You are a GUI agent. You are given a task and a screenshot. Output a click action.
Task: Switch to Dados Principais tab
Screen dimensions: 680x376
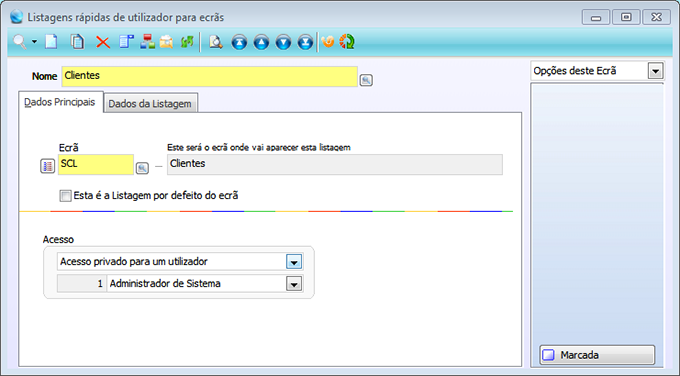click(x=60, y=102)
